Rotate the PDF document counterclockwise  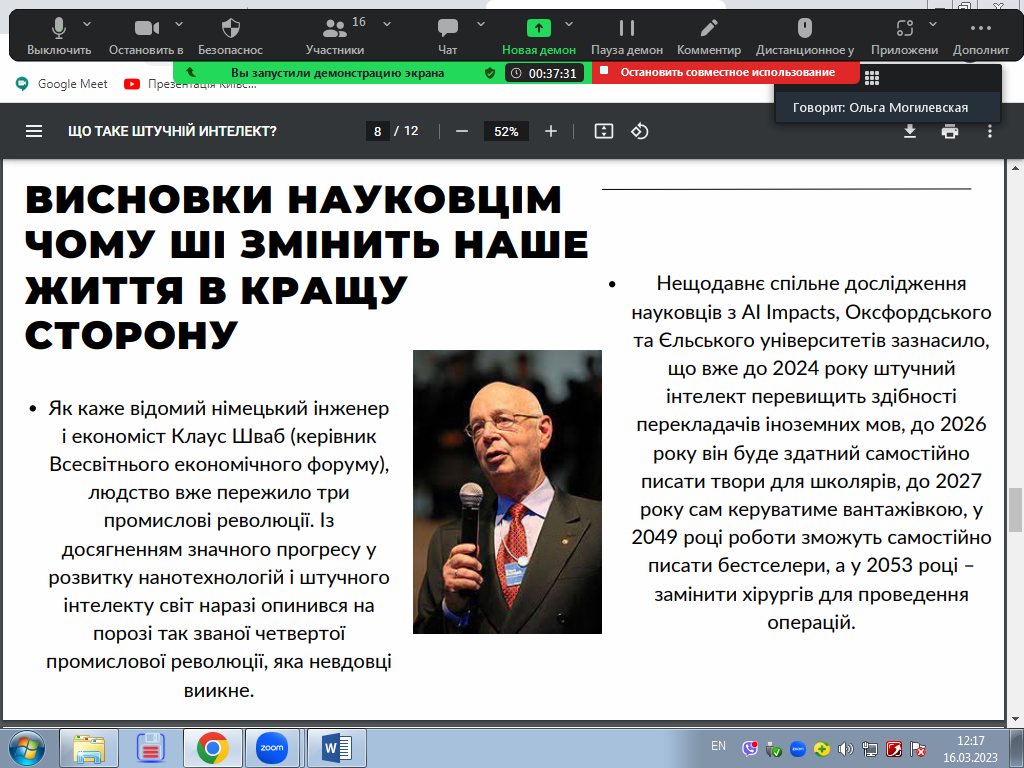click(639, 131)
